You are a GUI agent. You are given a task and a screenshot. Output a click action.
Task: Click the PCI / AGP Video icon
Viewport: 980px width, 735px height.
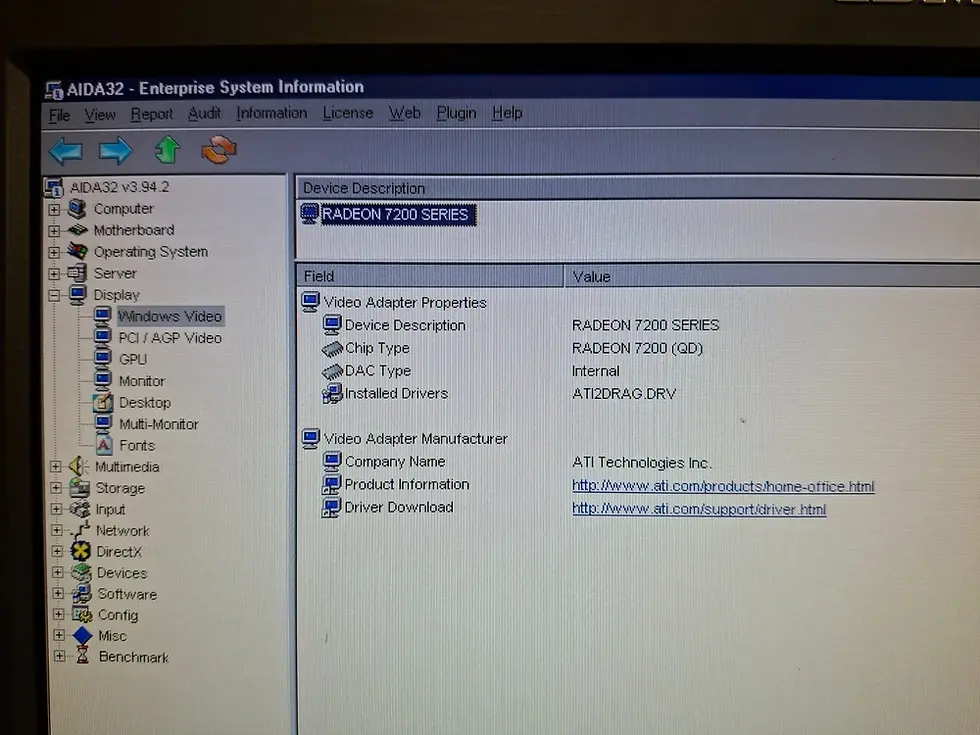[x=102, y=337]
